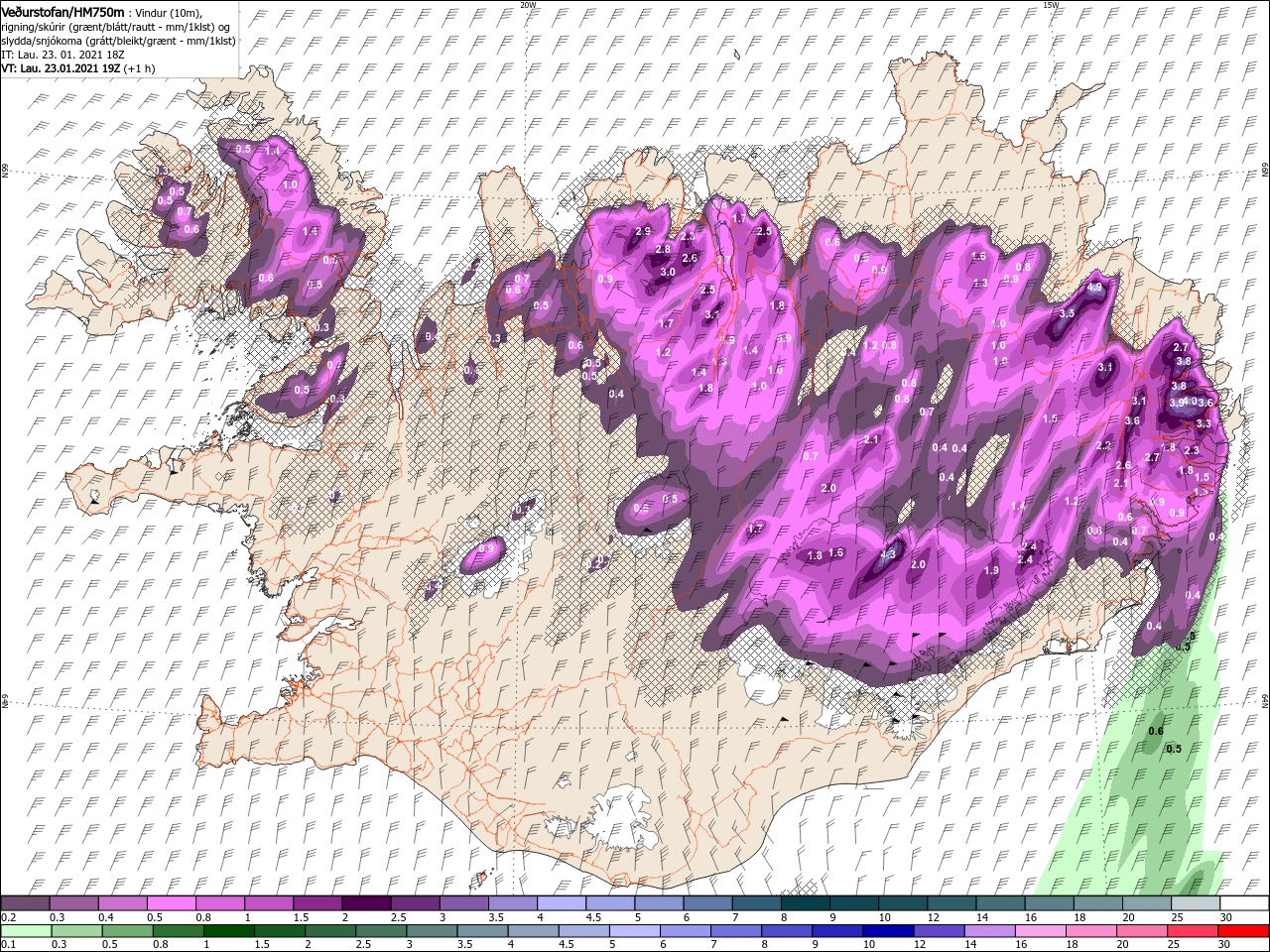Click the lower-row lilac swatch between 14 and 16

pyautogui.click(x=990, y=931)
